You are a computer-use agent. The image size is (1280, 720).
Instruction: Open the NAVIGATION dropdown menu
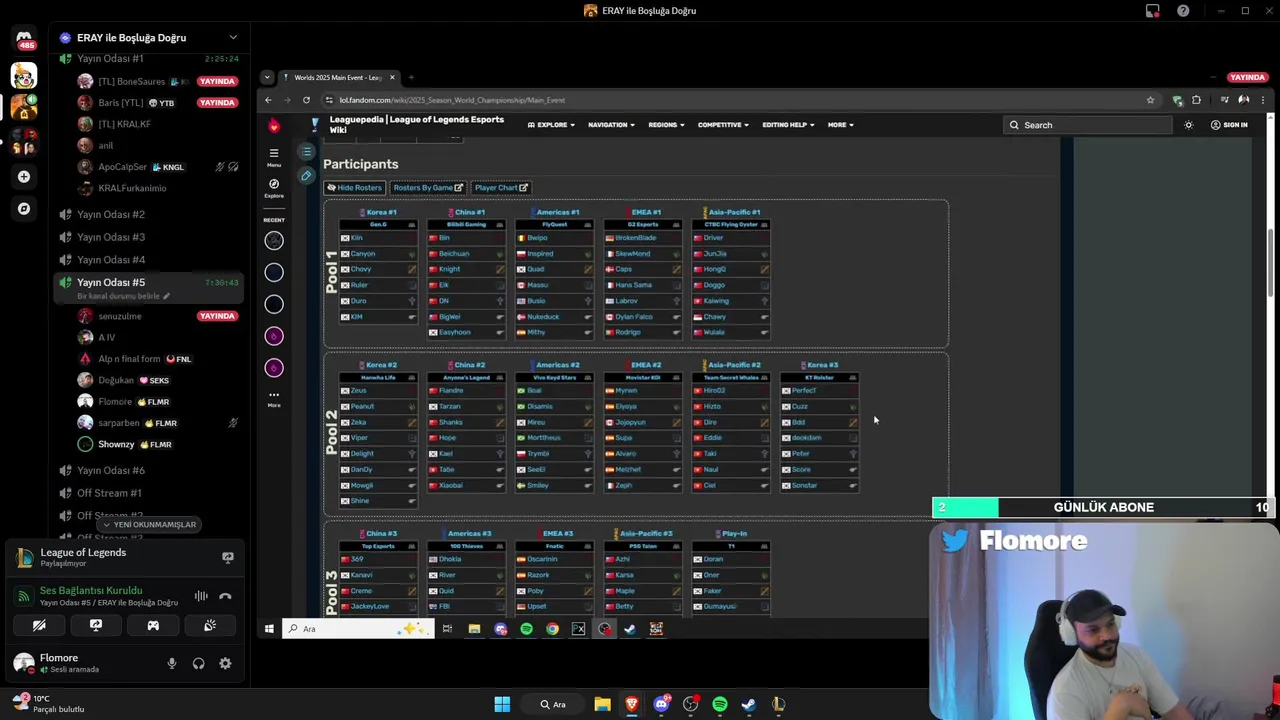pyautogui.click(x=611, y=125)
